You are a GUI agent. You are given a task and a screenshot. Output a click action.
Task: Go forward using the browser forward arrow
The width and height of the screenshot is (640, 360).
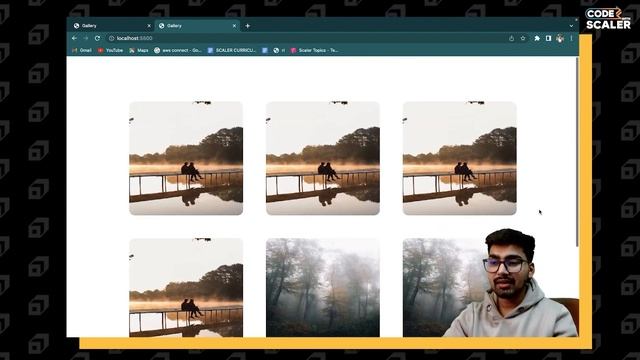pyautogui.click(x=86, y=38)
